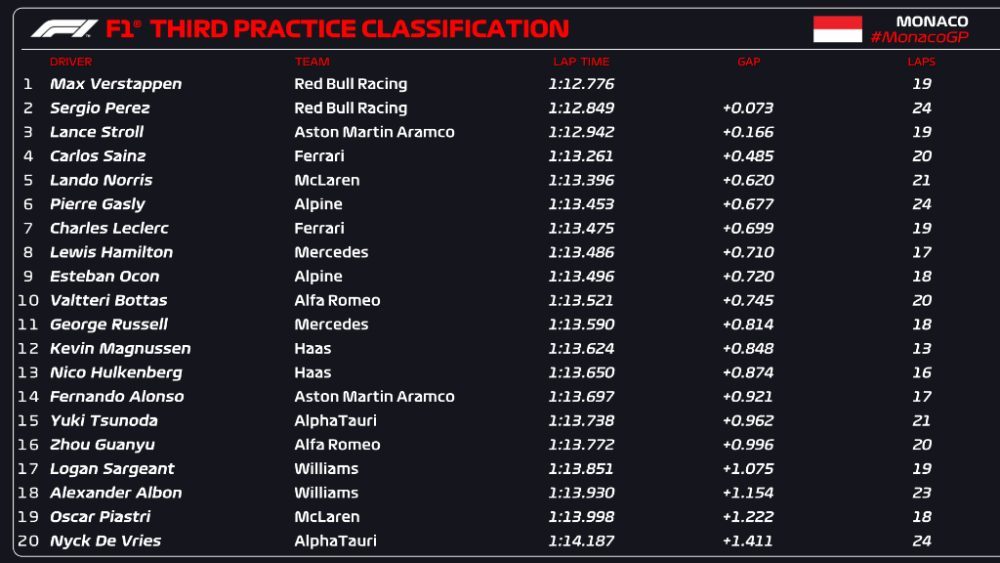Select driver name Sergio Perez
Viewport: 1000px width, 563px height.
[99, 108]
